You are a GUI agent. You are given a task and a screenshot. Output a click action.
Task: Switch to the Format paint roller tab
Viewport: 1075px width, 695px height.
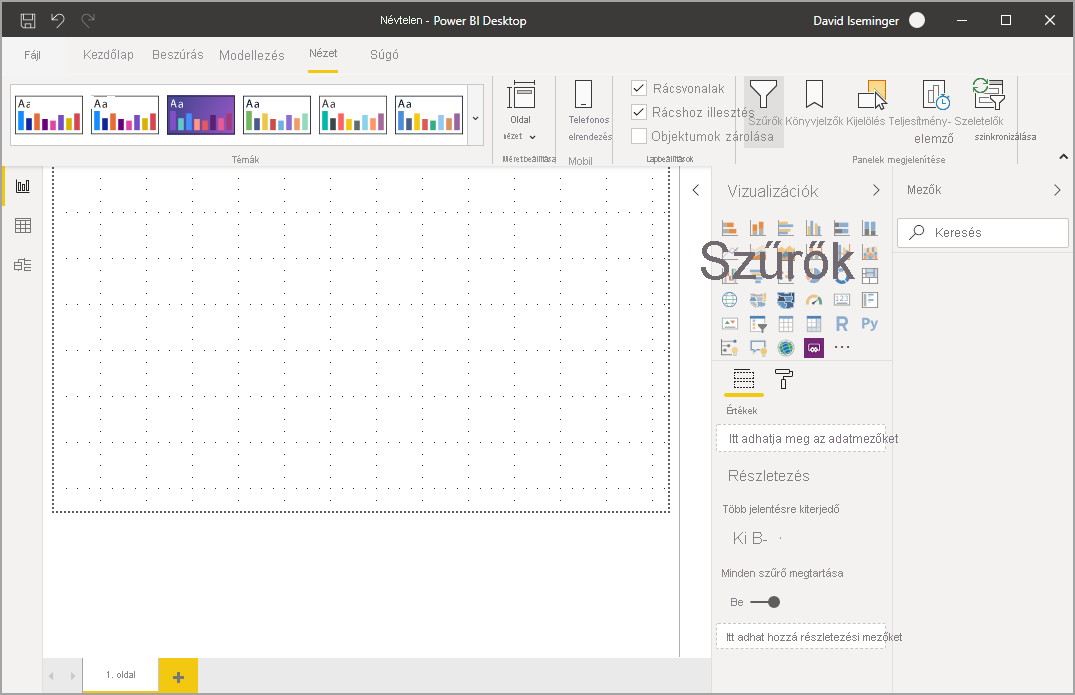coord(784,379)
